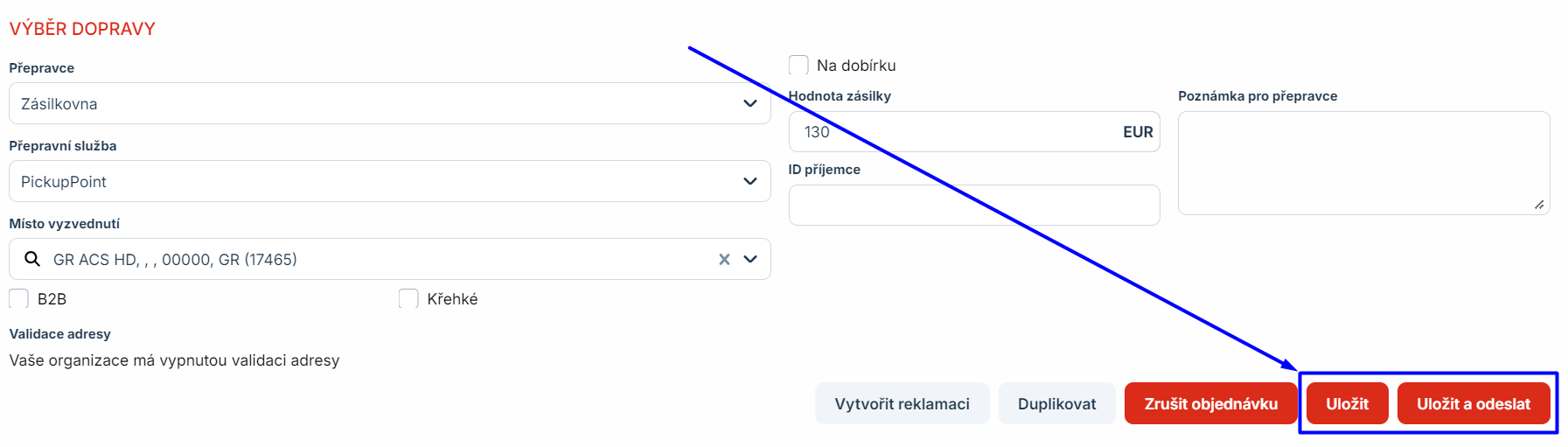1568x447 pixels.
Task: Click the Hodnota zásilky input field
Action: 953,132
